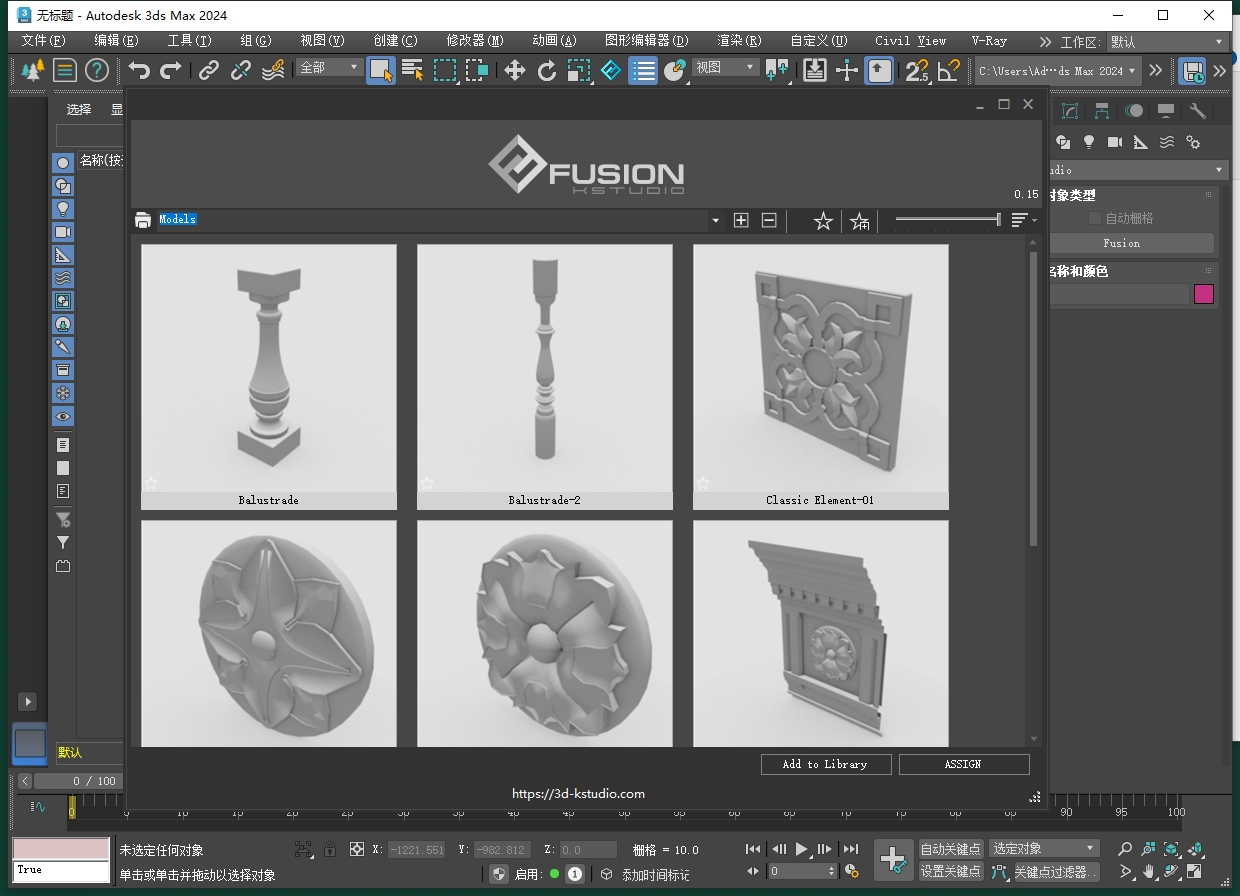Toggle the 自动关键点 auto key button

951,849
